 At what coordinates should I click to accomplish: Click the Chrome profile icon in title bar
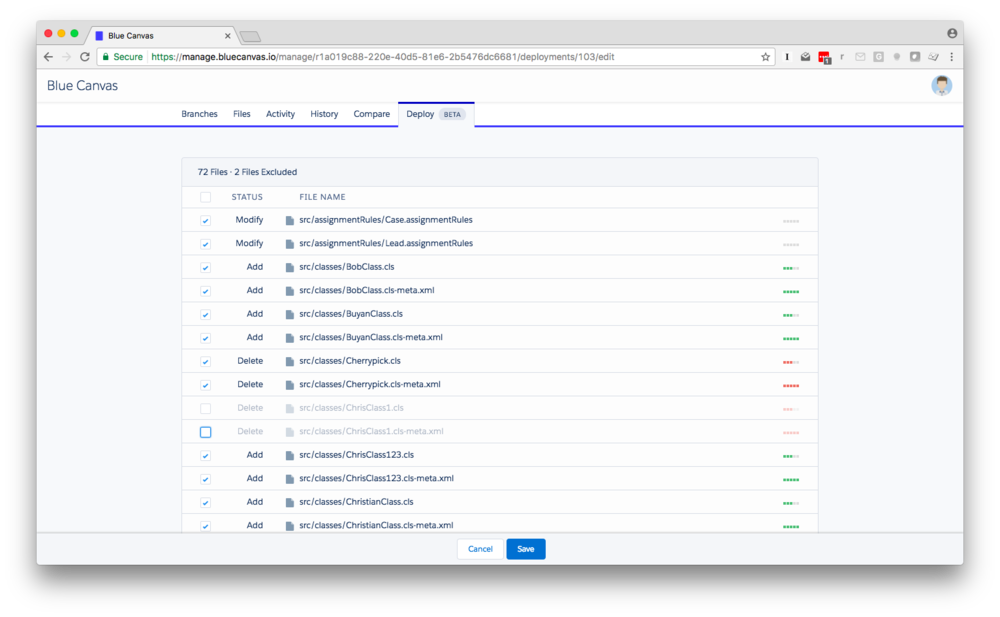[952, 33]
